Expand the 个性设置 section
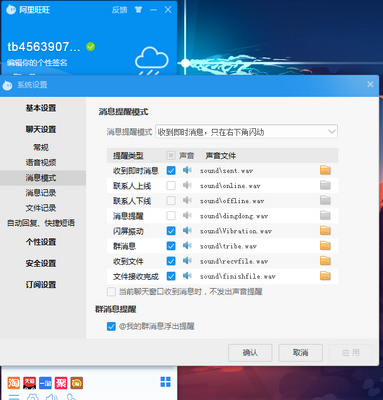The width and height of the screenshot is (383, 400). click(x=41, y=242)
